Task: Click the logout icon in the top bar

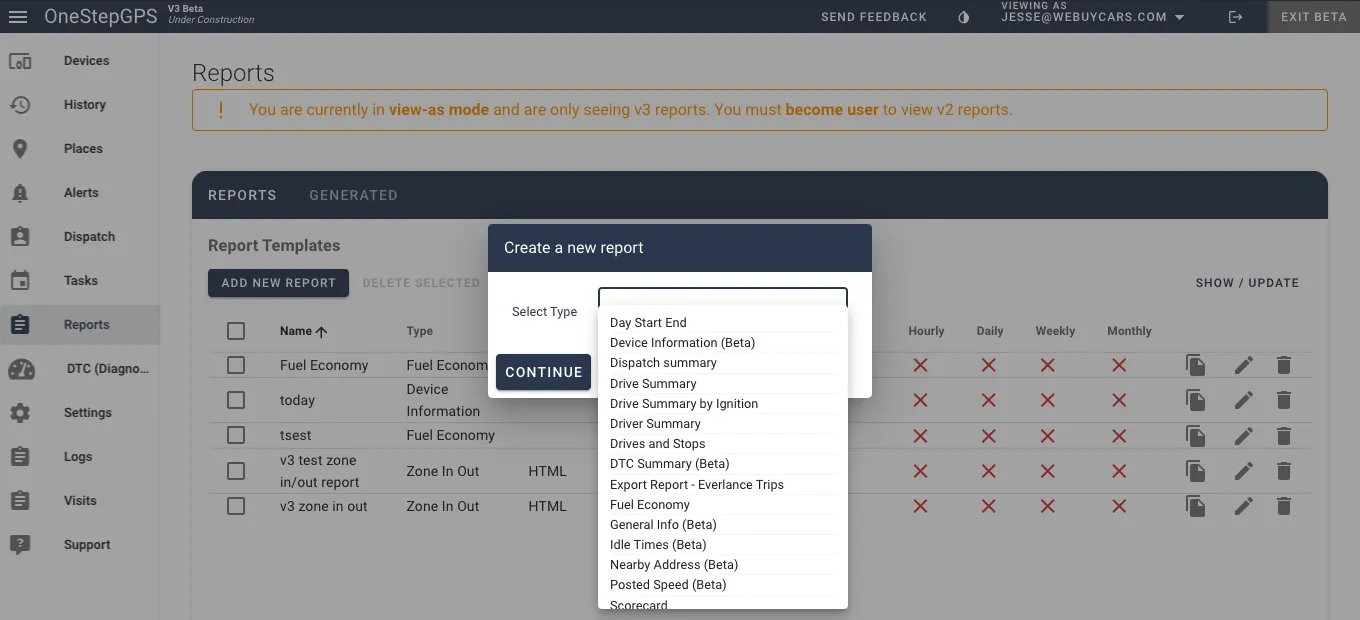Action: pos(1235,16)
